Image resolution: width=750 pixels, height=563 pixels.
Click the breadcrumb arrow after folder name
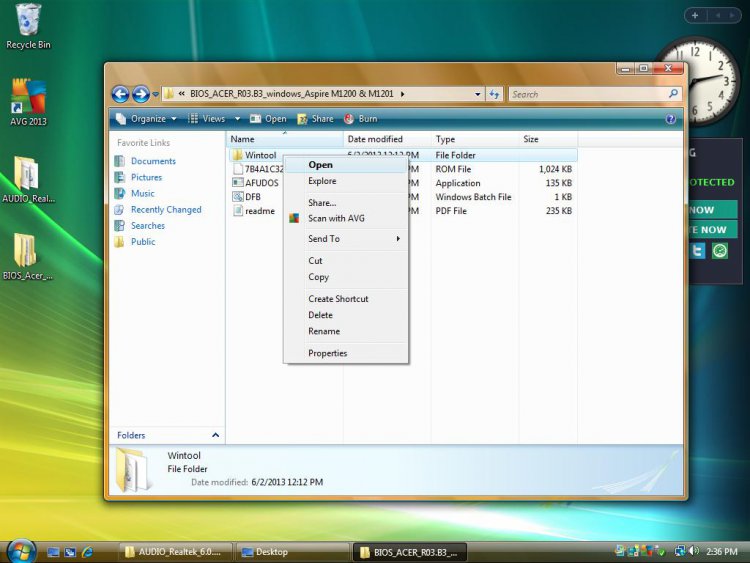tap(403, 94)
